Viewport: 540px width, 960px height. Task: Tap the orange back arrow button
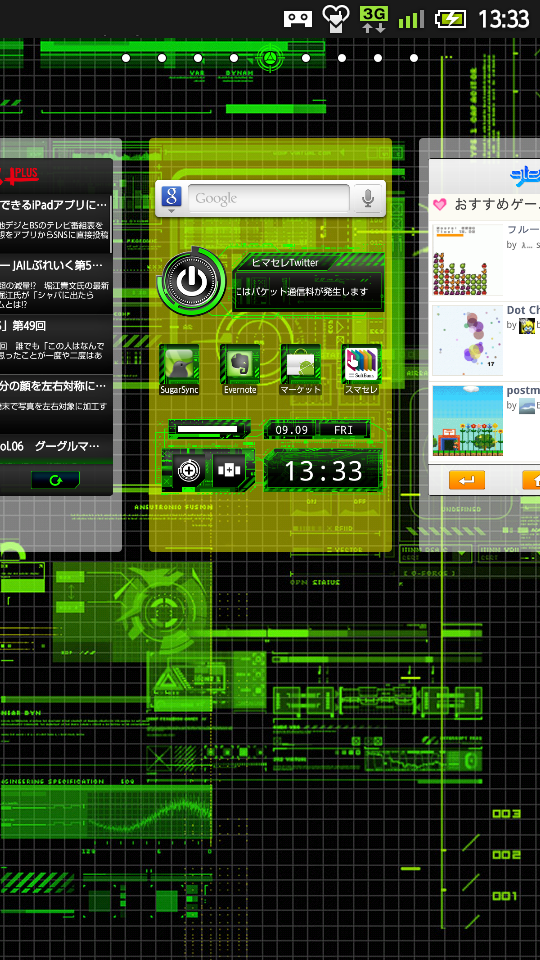coord(467,480)
